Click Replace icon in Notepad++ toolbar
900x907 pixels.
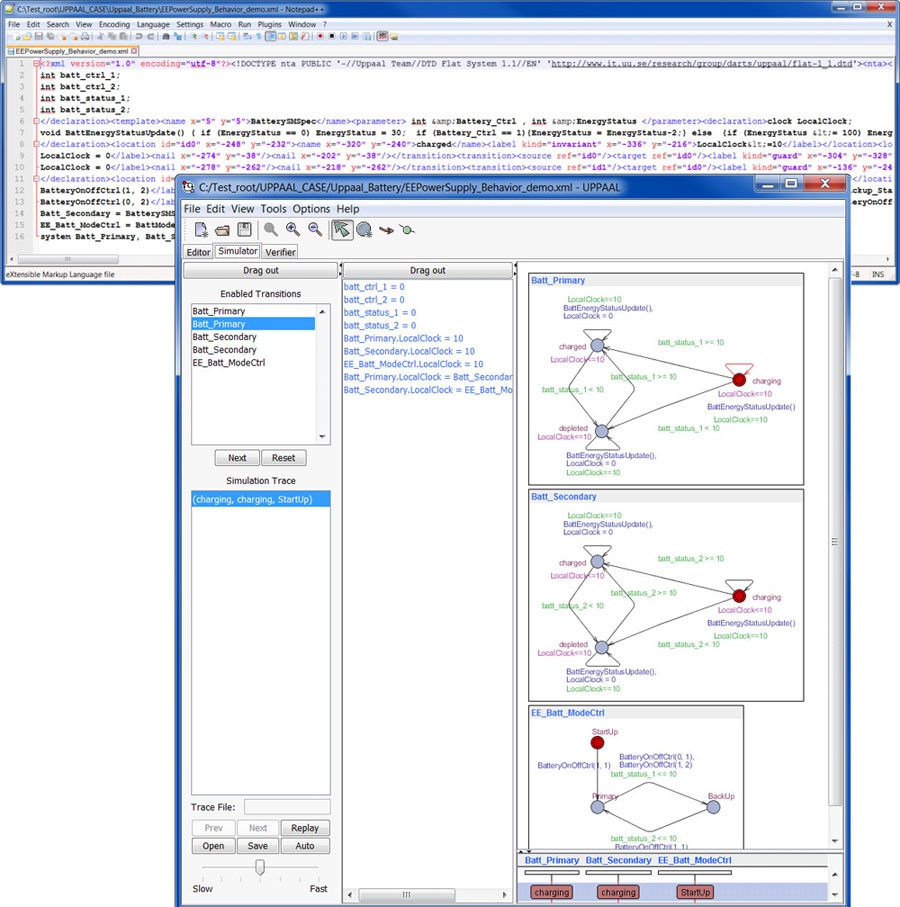178,36
